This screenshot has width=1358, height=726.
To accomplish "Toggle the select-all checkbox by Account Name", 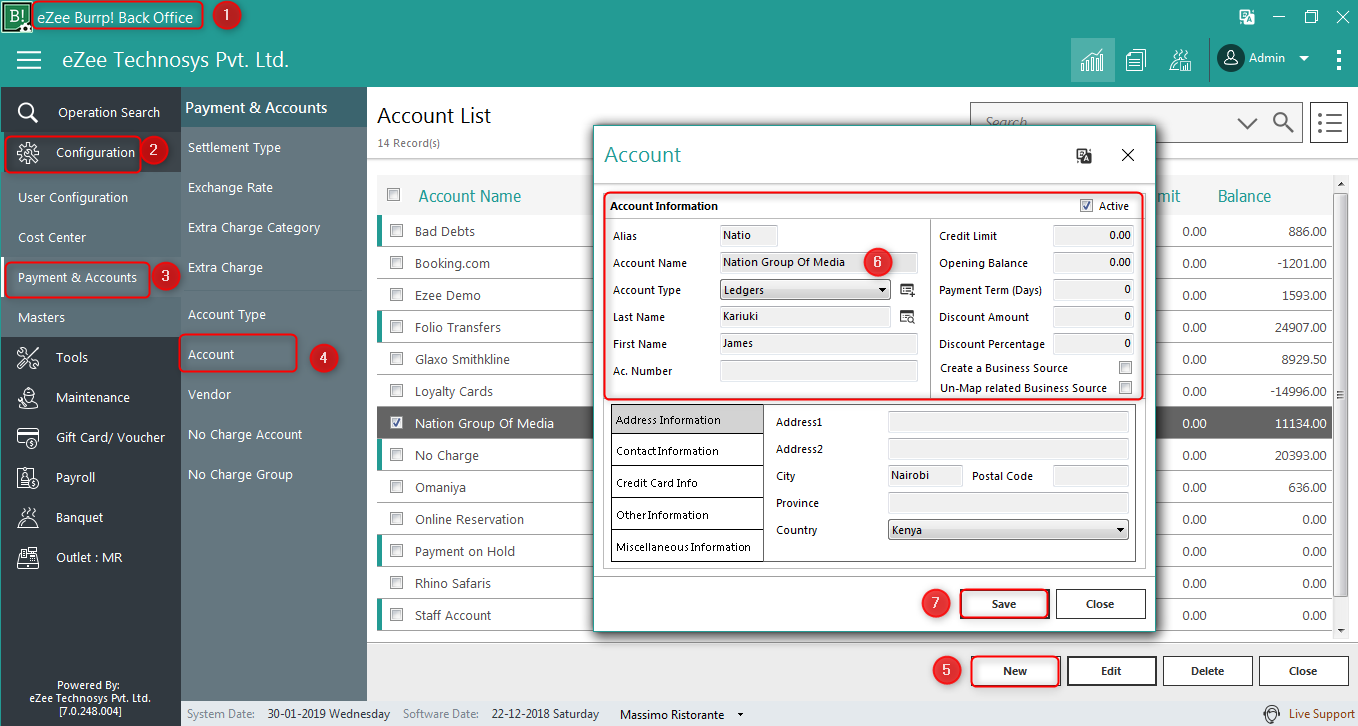I will 394,195.
